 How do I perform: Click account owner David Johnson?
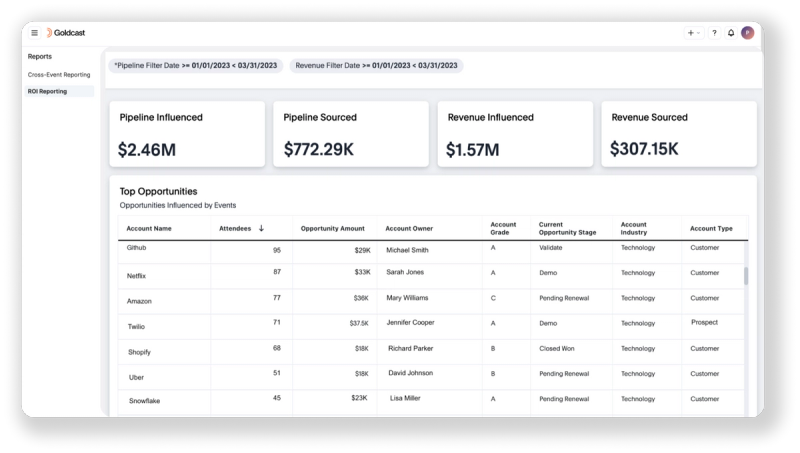[411, 373]
